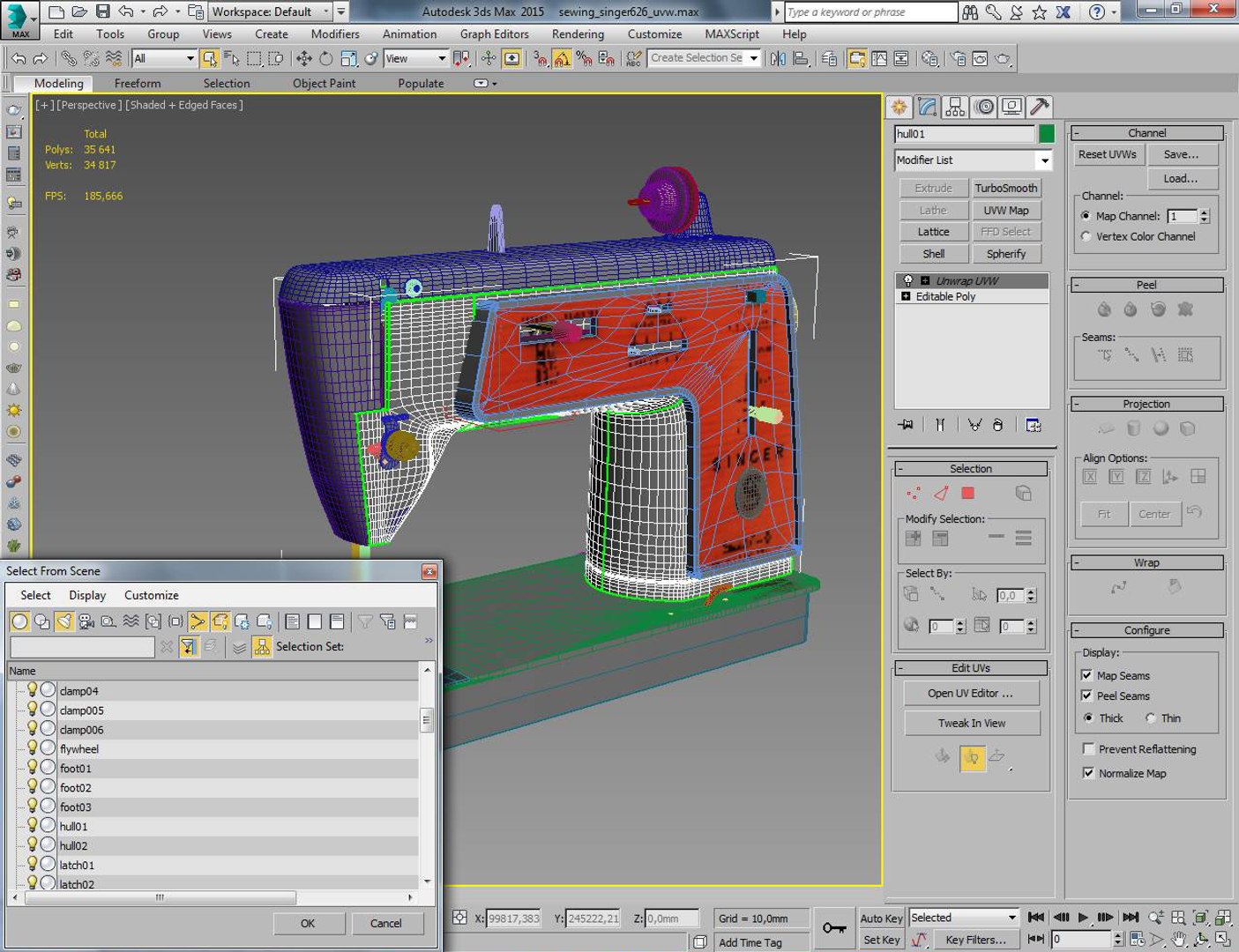Click Cancel in Select From Scene dialog
Viewport: 1239px width, 952px height.
385,924
